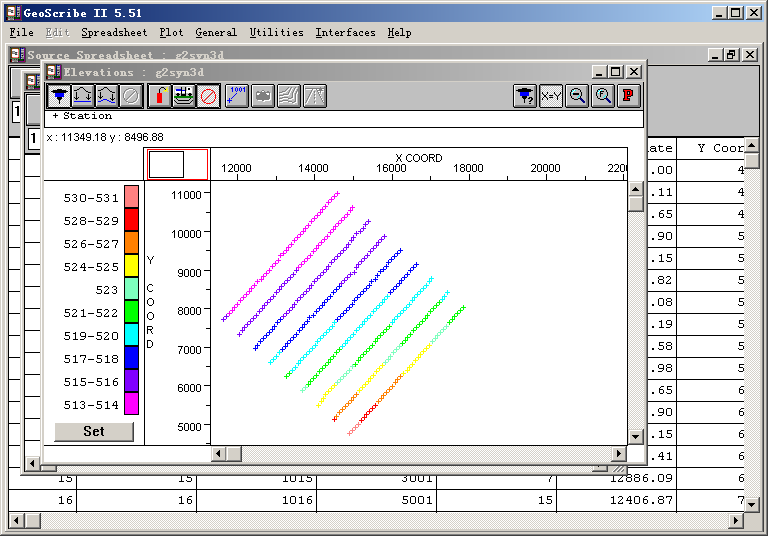768x536 pixels.
Task: Pick the 523 mint green legend swatch
Action: coord(131,289)
